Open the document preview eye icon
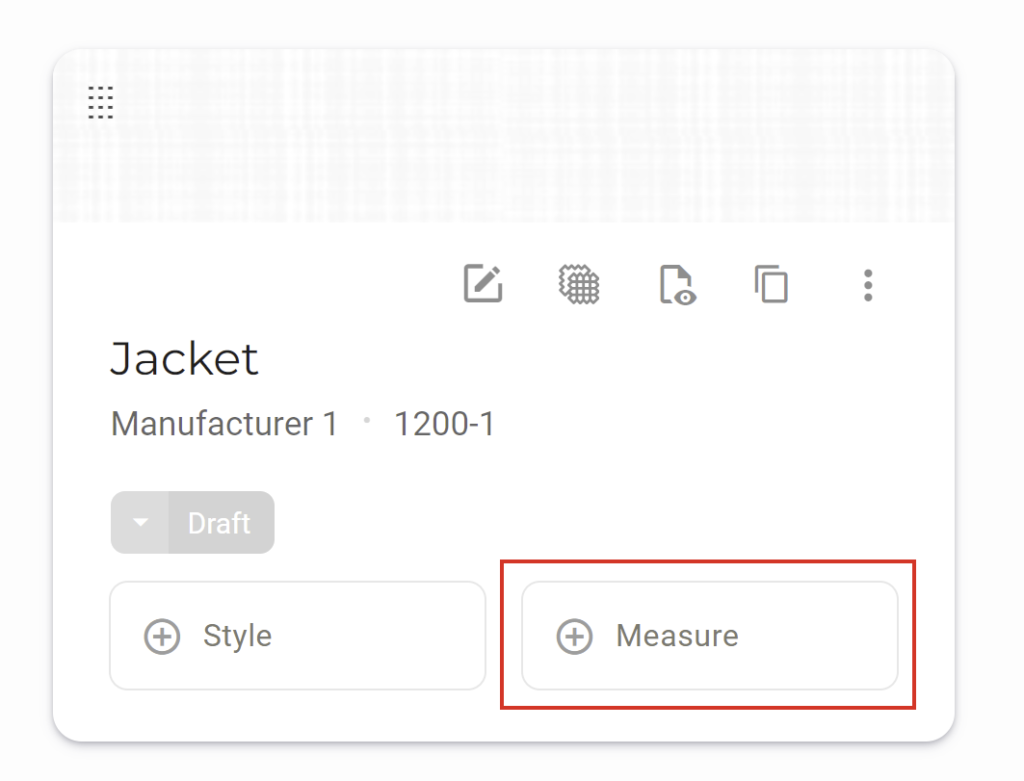 point(677,284)
